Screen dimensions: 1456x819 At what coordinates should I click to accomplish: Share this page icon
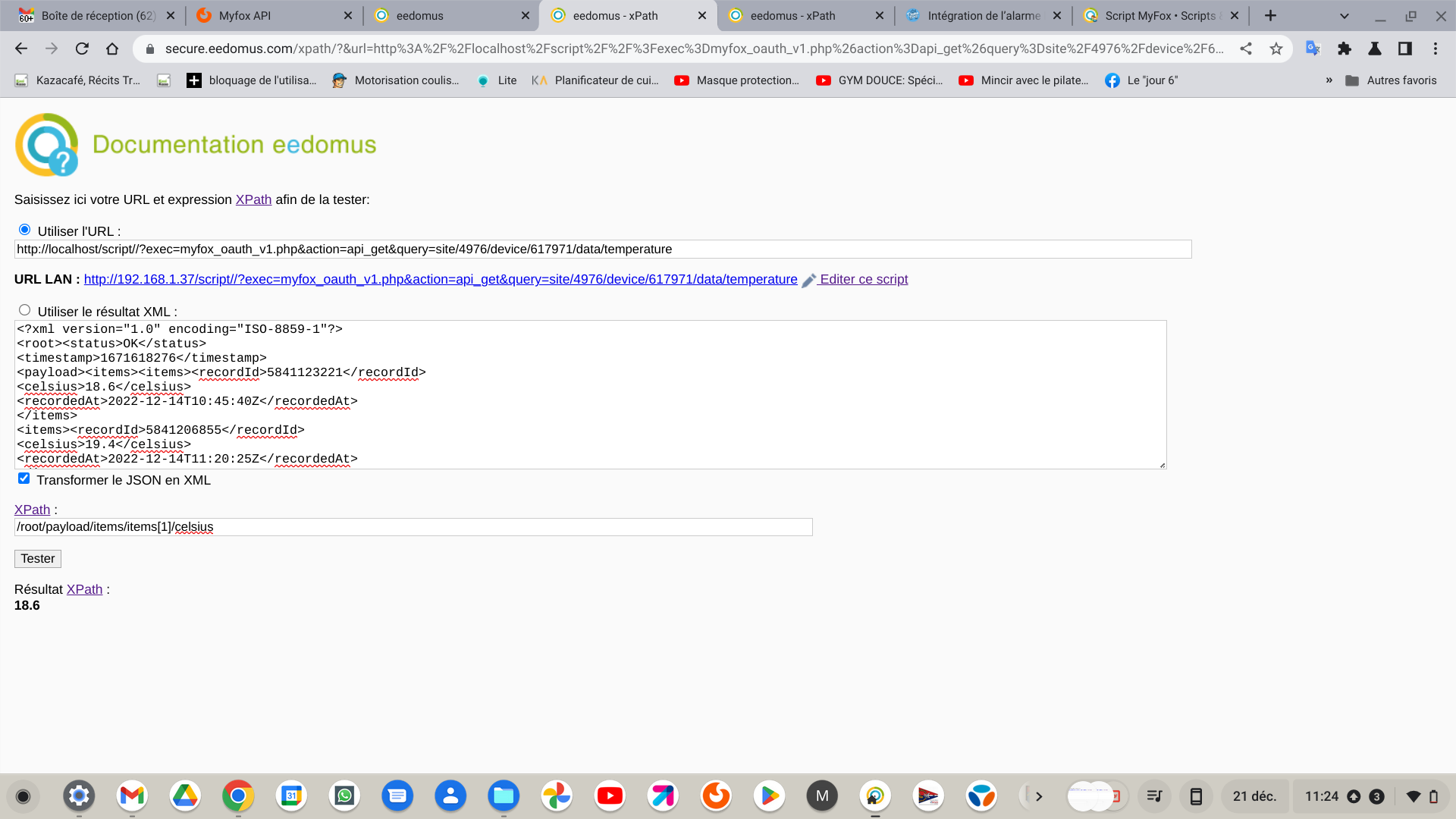tap(1246, 49)
